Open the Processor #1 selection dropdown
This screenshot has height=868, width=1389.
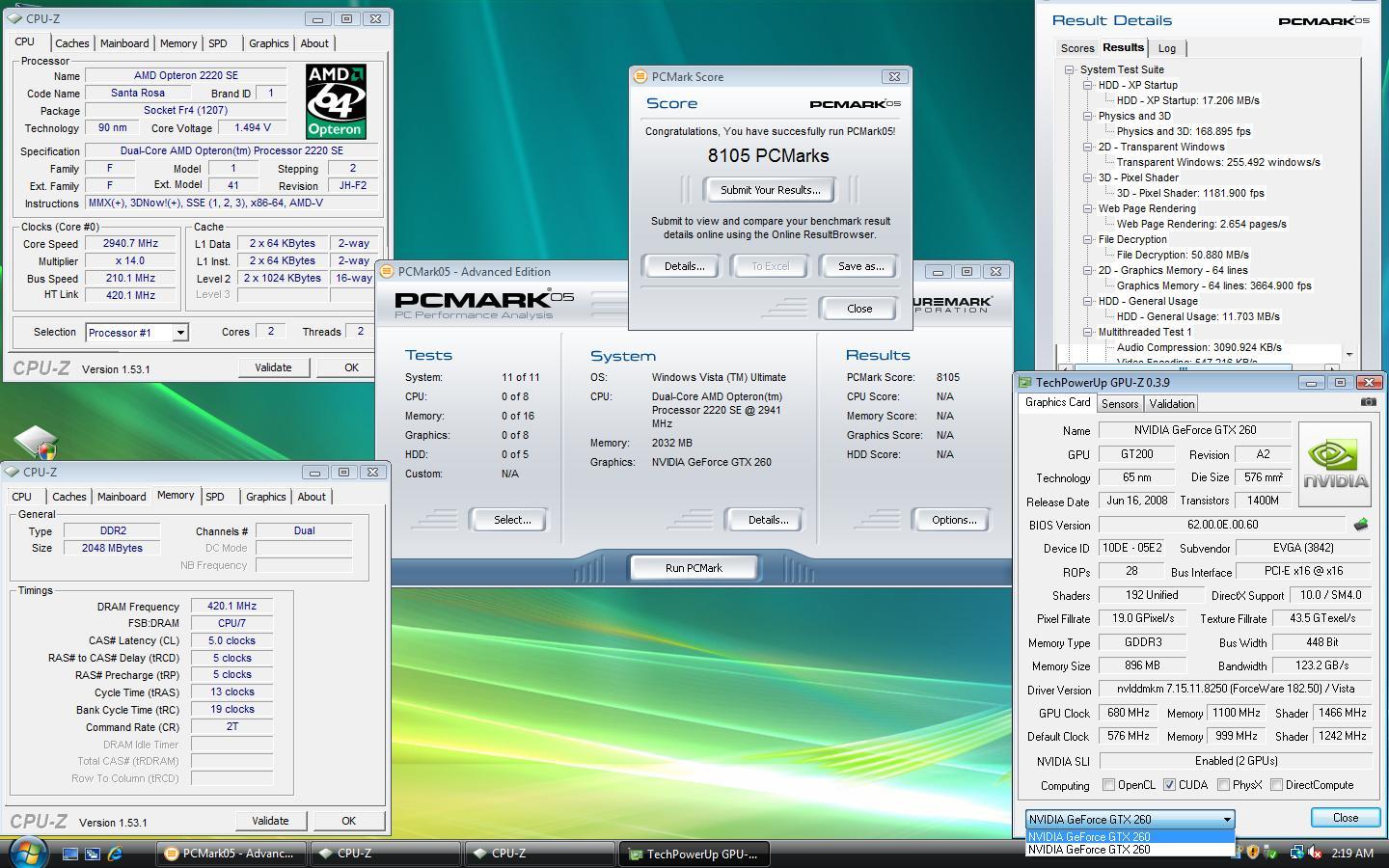coord(179,333)
